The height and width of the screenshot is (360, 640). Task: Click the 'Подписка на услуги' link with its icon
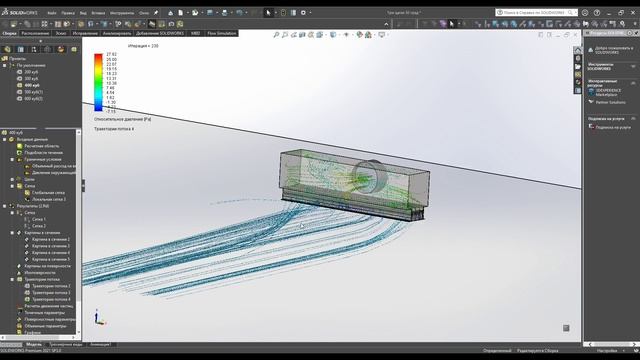(610, 127)
